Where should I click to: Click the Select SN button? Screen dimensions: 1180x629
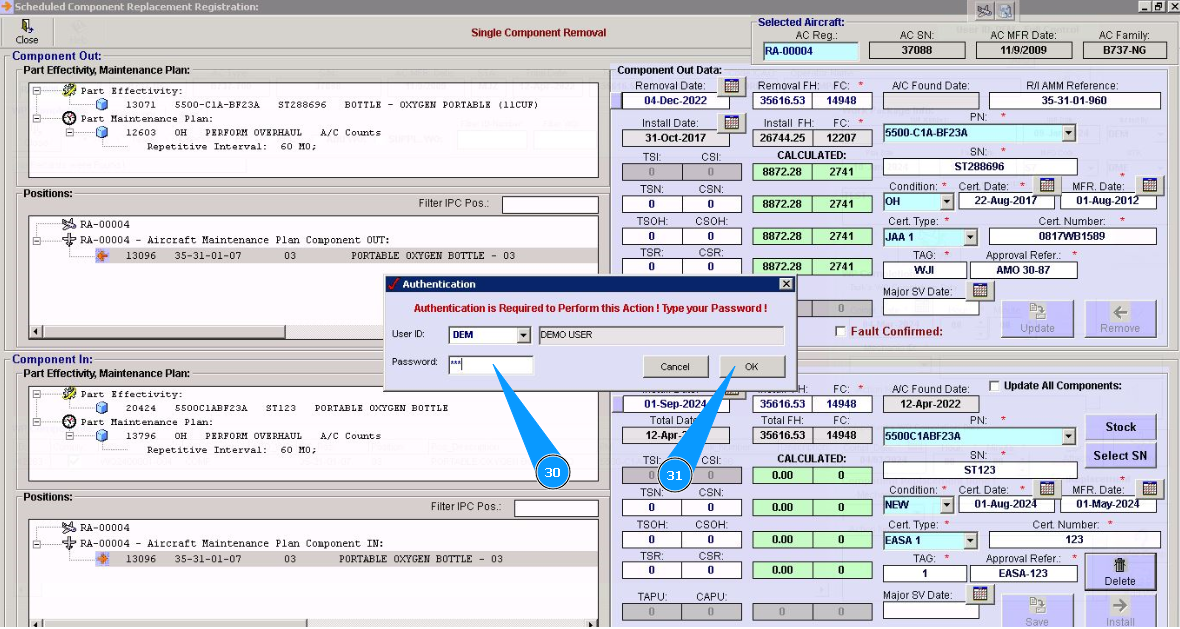coord(1120,456)
